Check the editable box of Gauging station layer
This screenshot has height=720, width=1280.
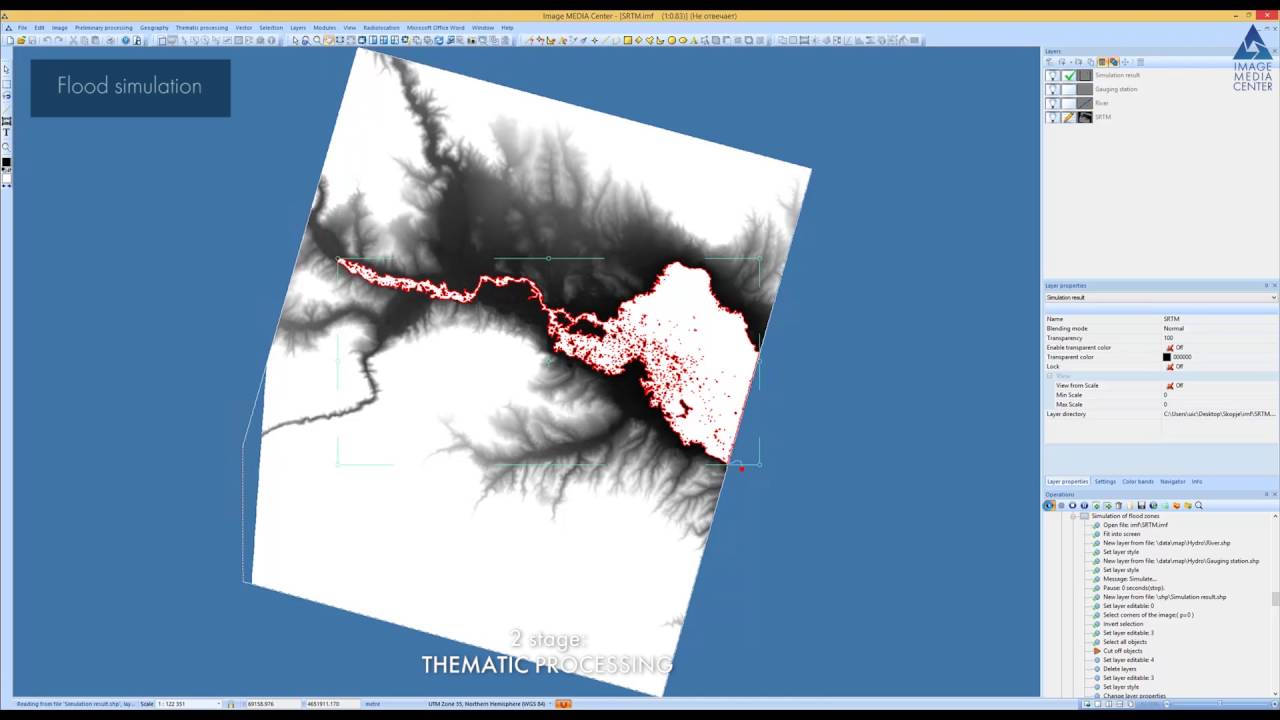point(1069,89)
